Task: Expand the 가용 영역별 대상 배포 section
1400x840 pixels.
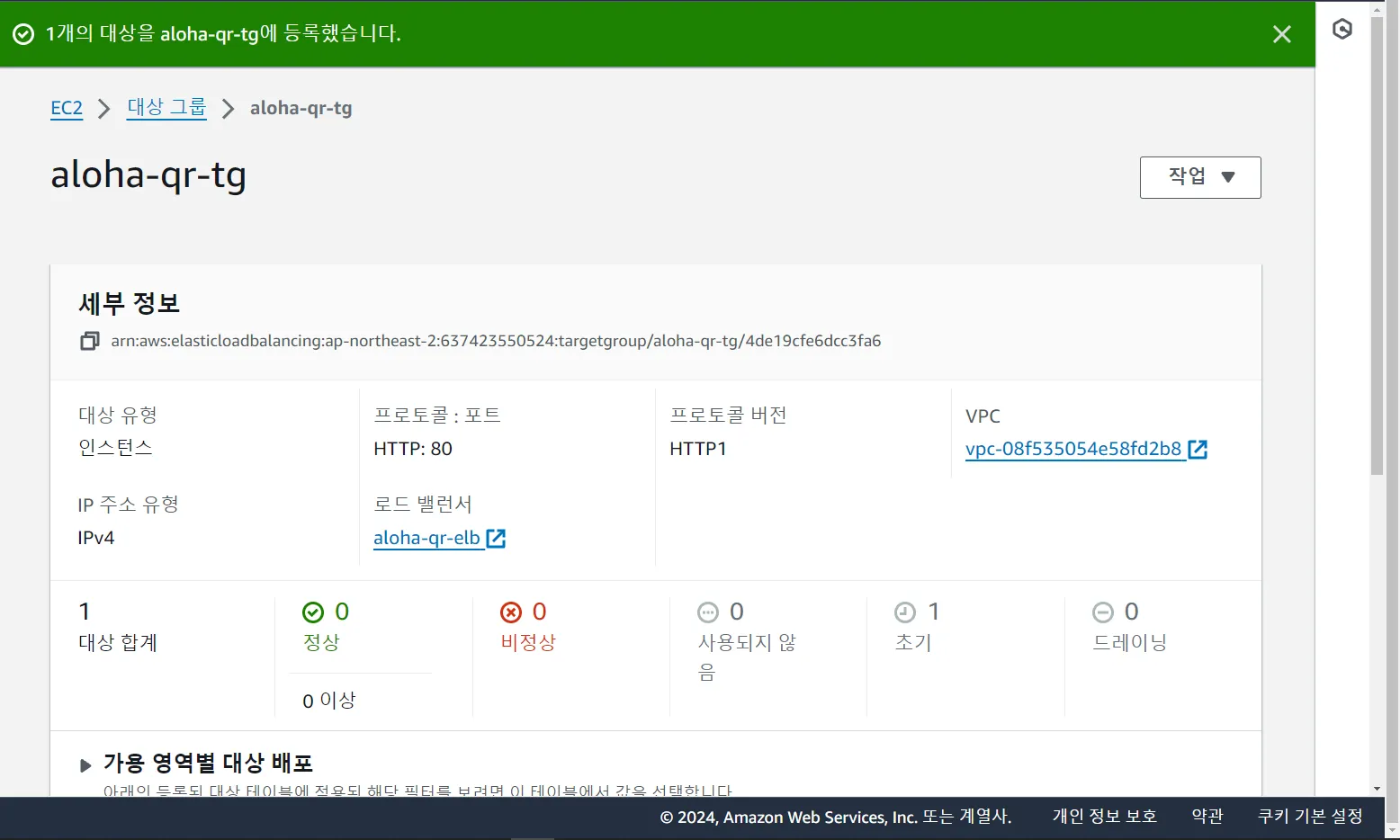Action: click(x=85, y=765)
